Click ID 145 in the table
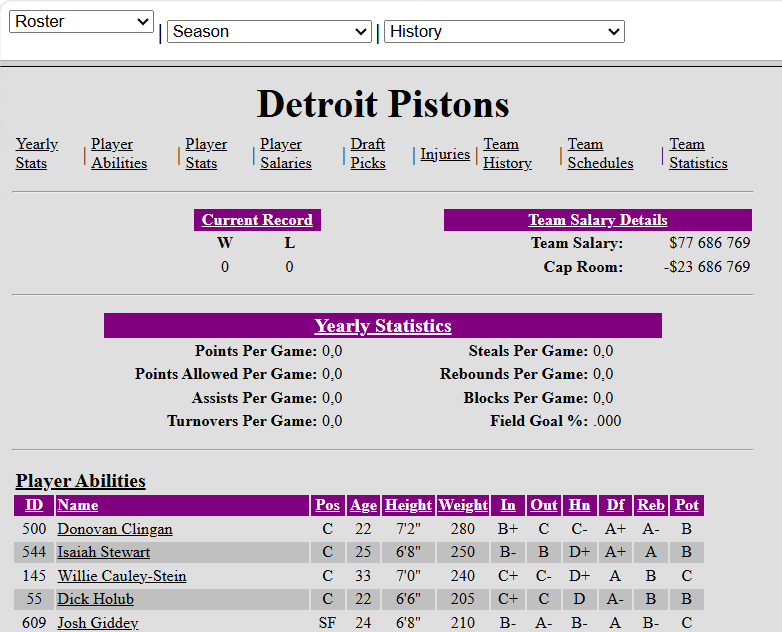The image size is (782, 632). click(34, 576)
